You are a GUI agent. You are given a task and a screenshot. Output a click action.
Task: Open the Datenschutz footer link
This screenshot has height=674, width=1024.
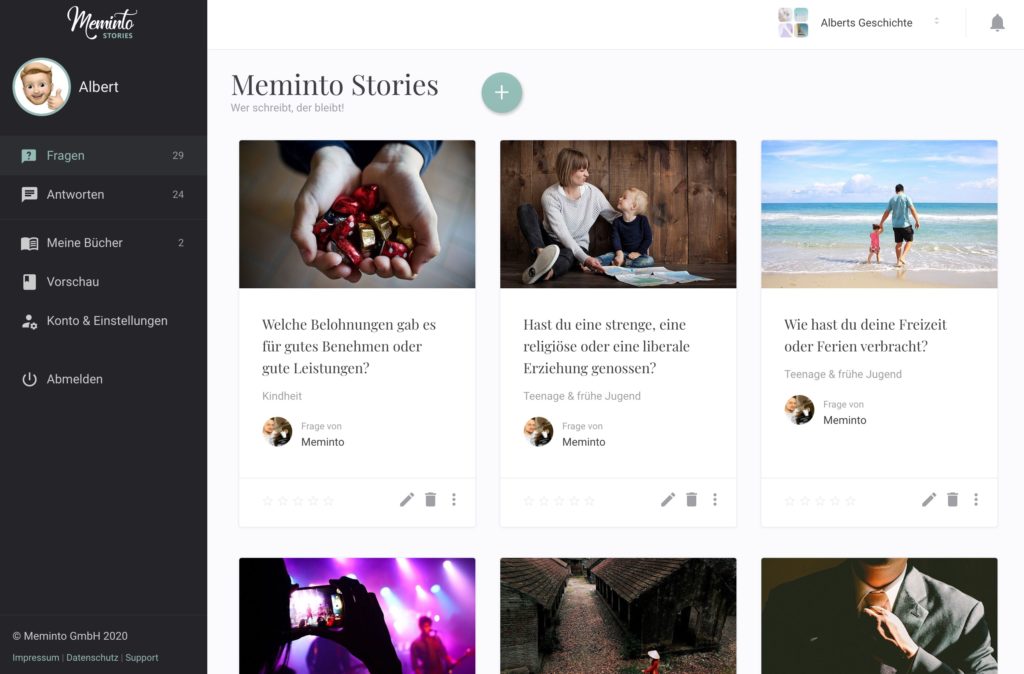click(x=92, y=658)
